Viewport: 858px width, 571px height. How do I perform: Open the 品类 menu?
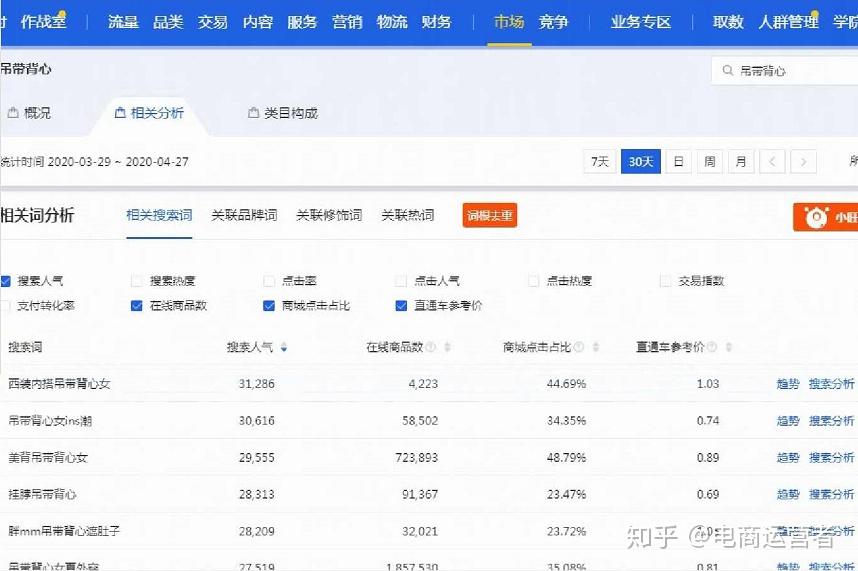click(x=168, y=22)
